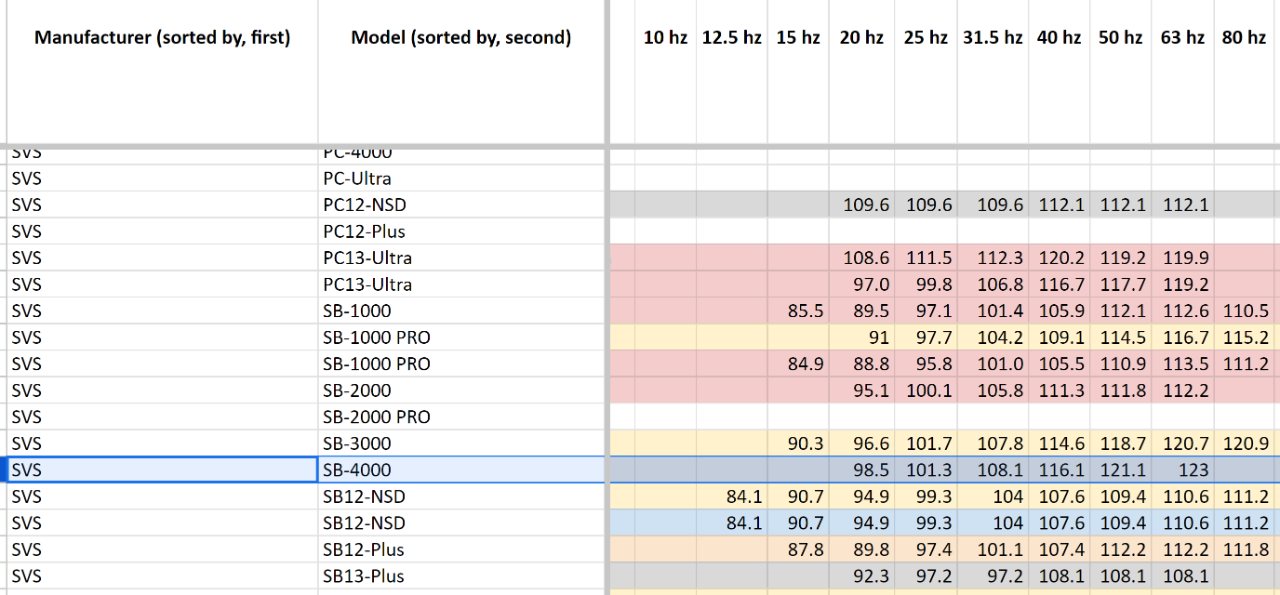Click the 10 hz column header
Screen dimensions: 1280x595
[665, 73]
